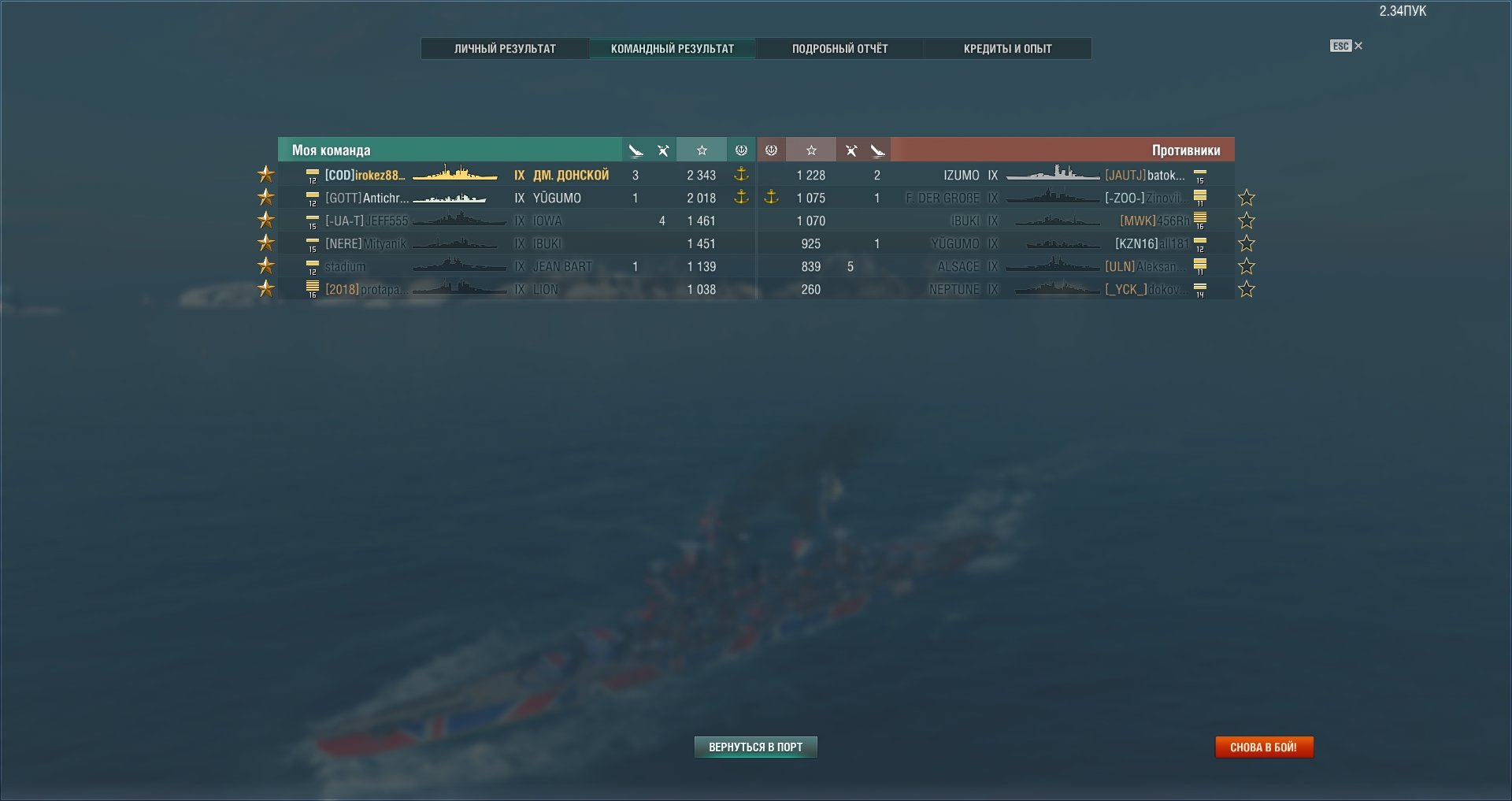1512x801 pixels.
Task: Click the Снова в бой! button
Action: tap(1264, 747)
